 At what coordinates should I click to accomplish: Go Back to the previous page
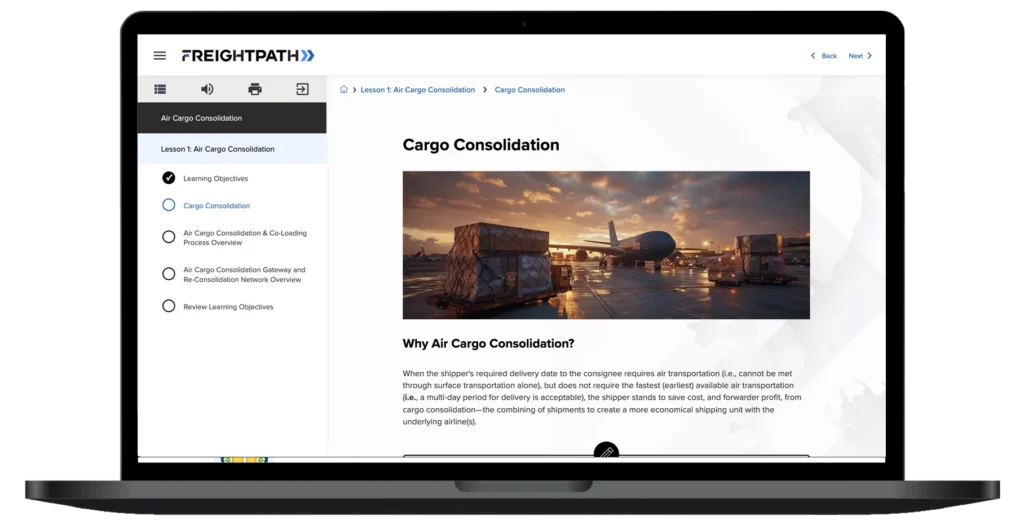coord(824,56)
